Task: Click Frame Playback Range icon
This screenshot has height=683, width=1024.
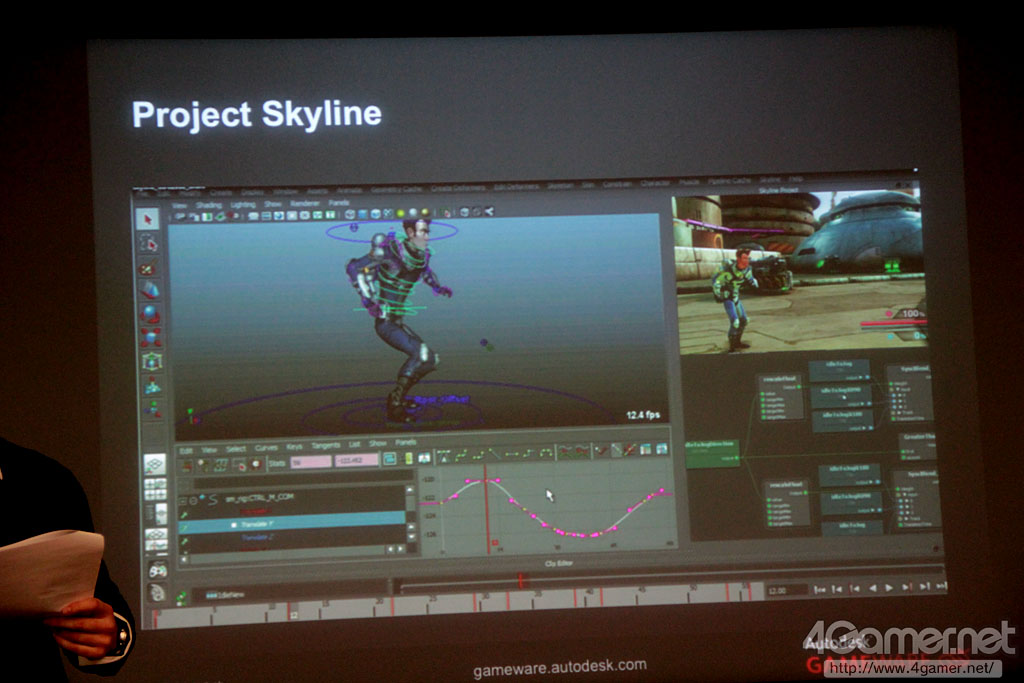Action: 408,458
